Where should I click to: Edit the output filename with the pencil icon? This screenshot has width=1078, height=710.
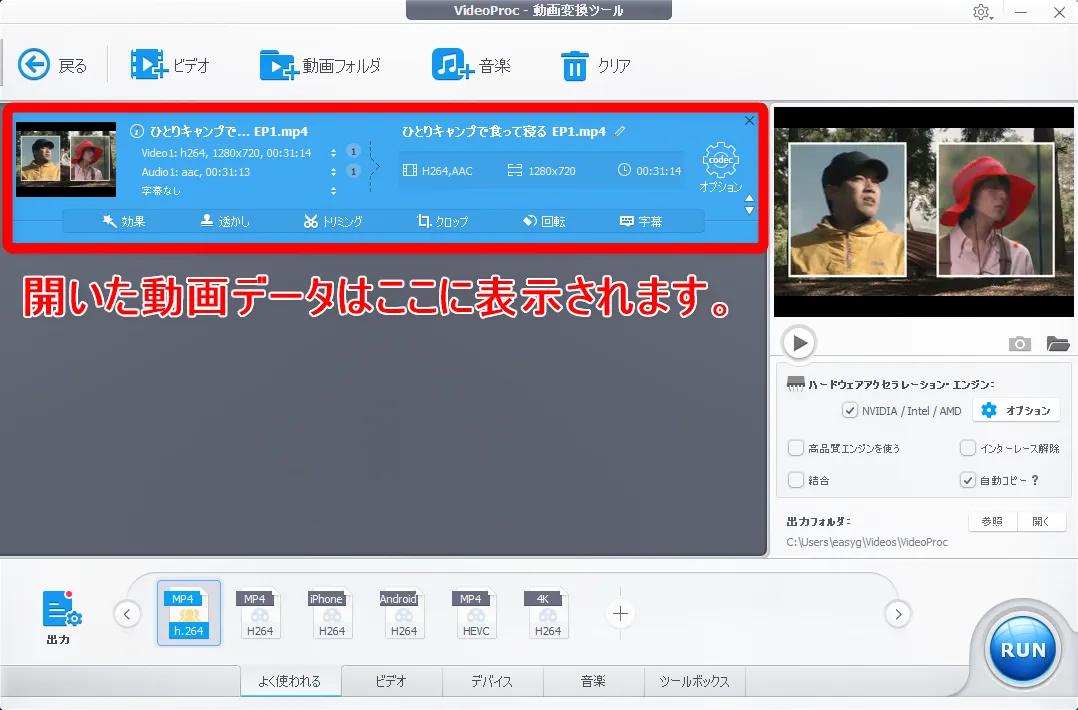[619, 131]
